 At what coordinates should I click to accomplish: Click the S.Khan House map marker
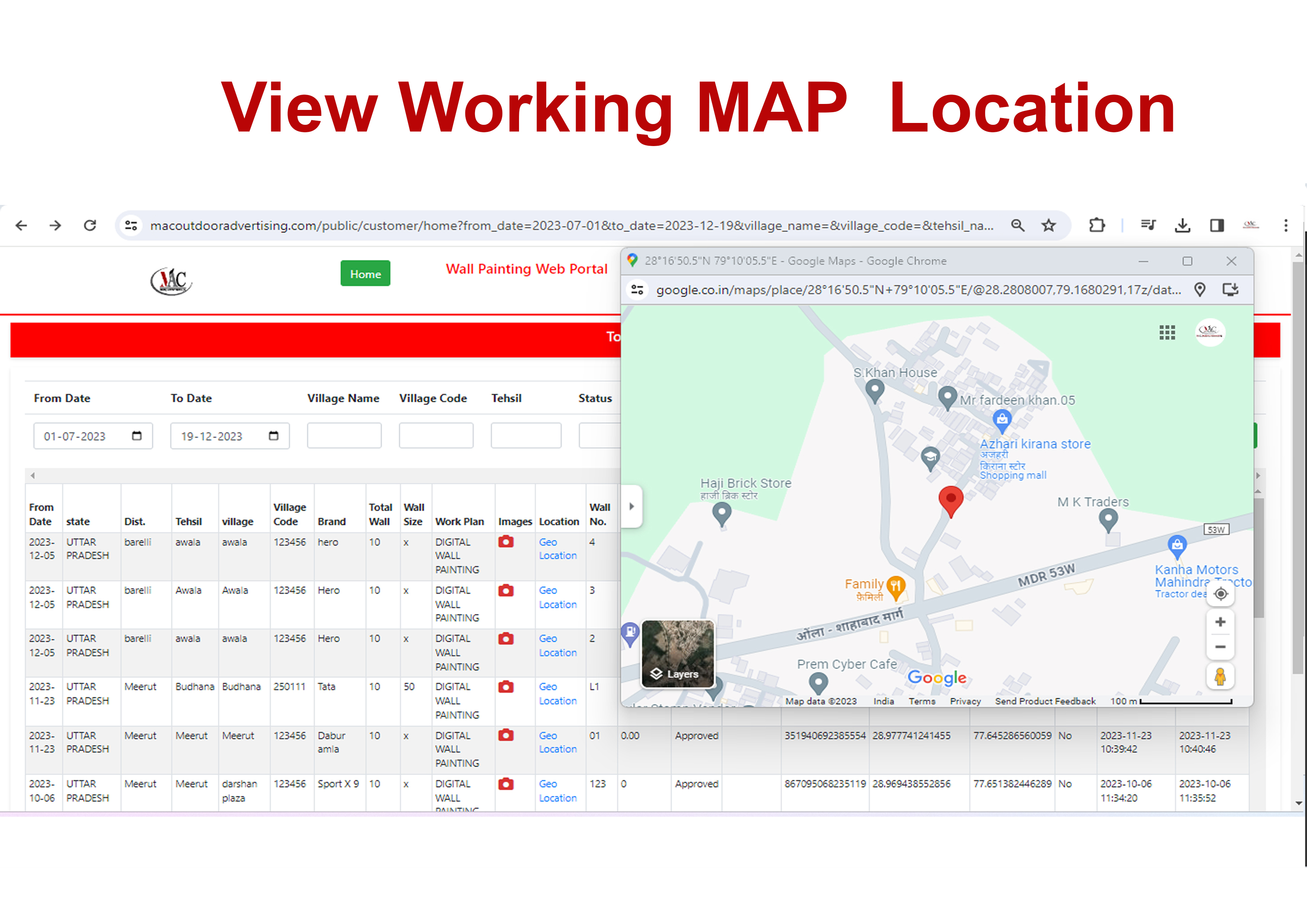pos(874,391)
